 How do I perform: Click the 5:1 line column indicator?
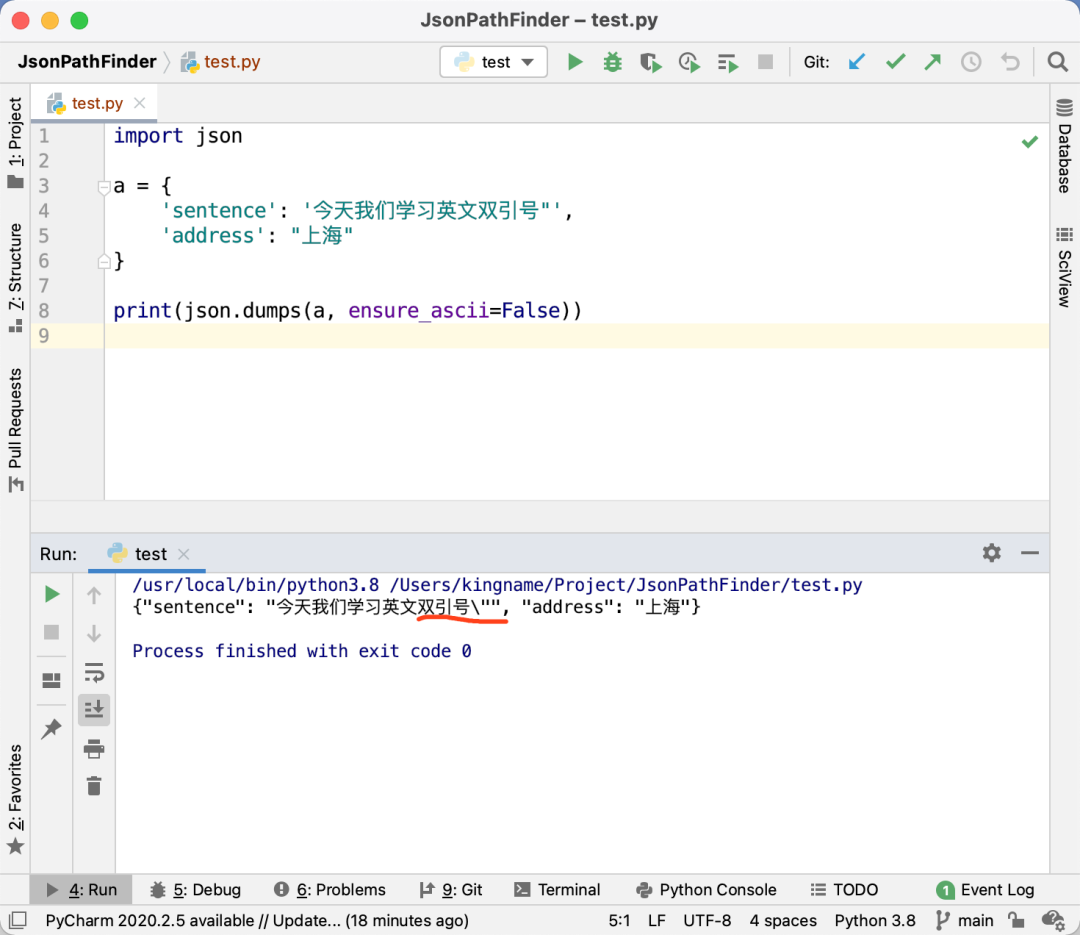click(x=619, y=921)
